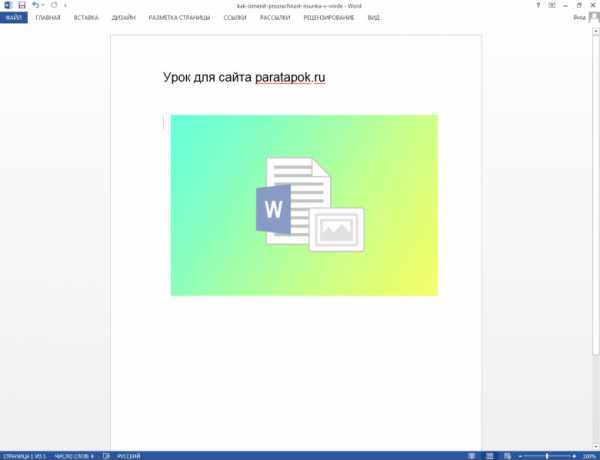Image resolution: width=600 pixels, height=460 pixels.
Task: Undo the last action
Action: pos(35,5)
